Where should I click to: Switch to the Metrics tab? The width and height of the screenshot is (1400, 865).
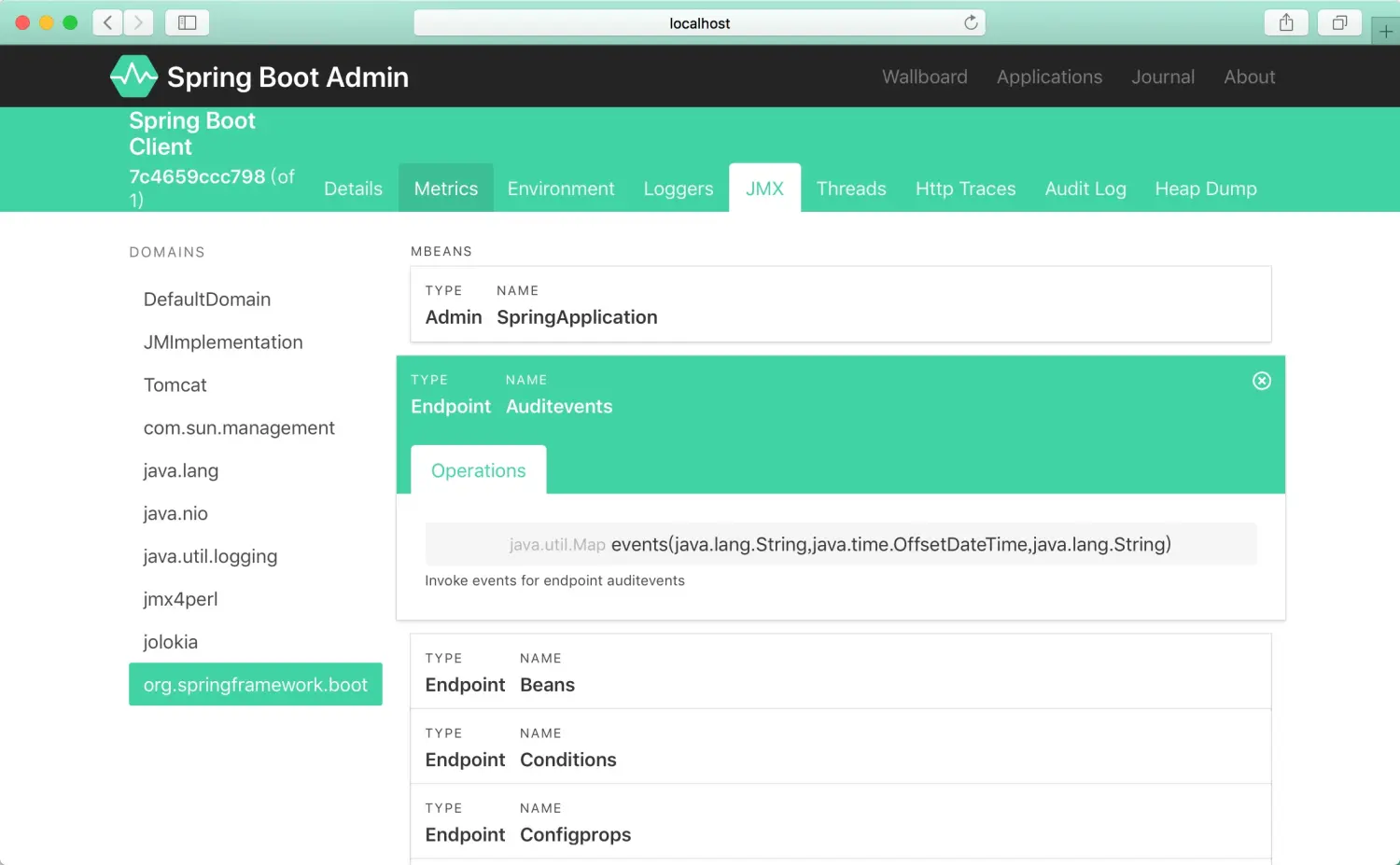tap(446, 188)
